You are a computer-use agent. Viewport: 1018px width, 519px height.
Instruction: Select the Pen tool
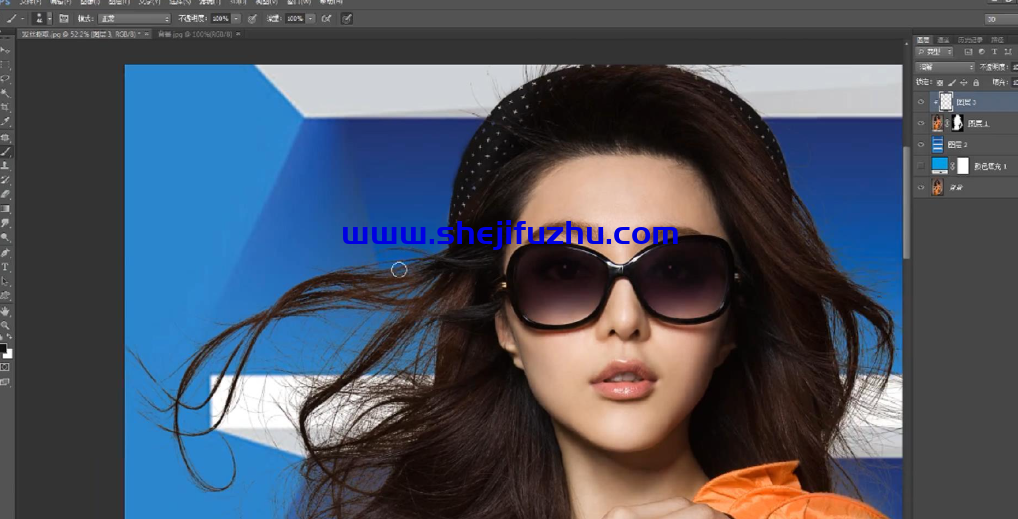click(x=6, y=252)
